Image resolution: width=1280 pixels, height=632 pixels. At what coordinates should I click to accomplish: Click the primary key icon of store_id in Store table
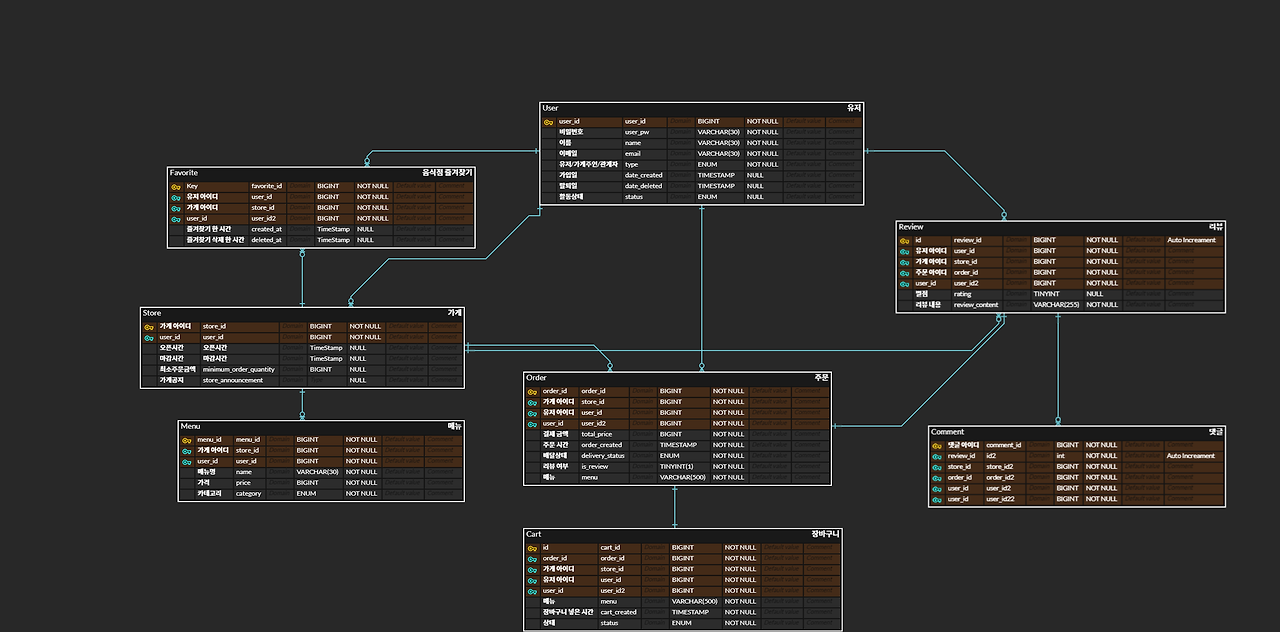(x=148, y=327)
